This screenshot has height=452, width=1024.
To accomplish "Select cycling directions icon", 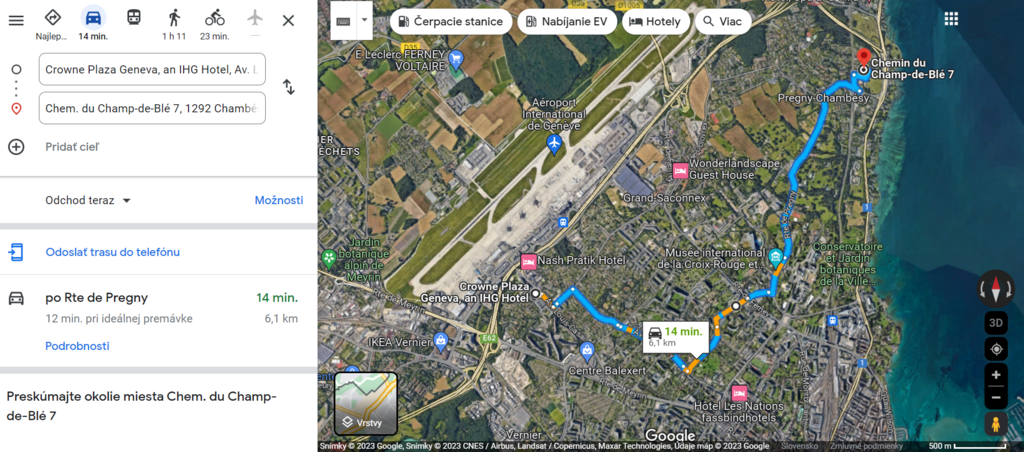I will tap(214, 18).
